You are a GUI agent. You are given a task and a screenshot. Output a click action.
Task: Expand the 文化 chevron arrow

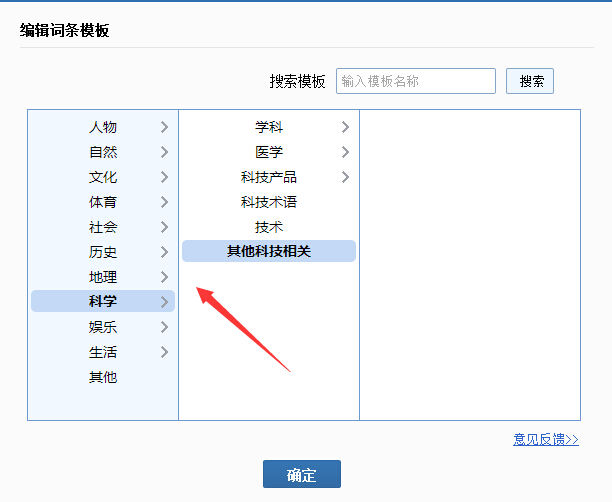[x=164, y=177]
